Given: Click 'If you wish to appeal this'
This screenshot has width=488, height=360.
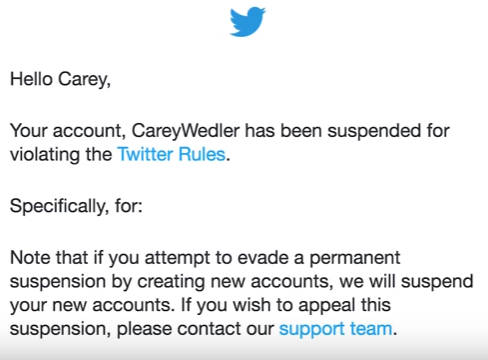Looking at the screenshot, I should (x=286, y=305).
